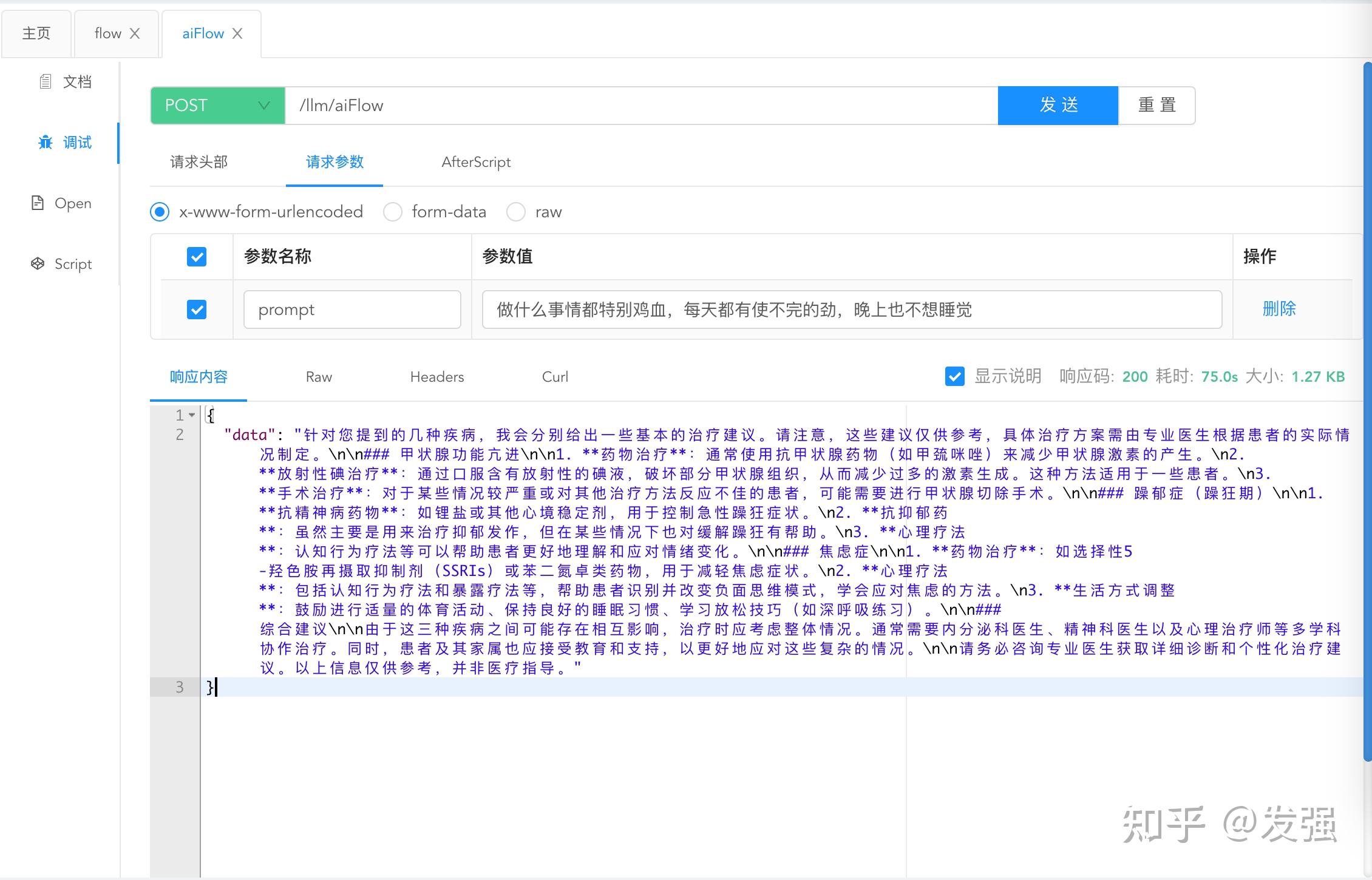The width and height of the screenshot is (1372, 880).
Task: Click the 重置 reset button
Action: (1157, 106)
